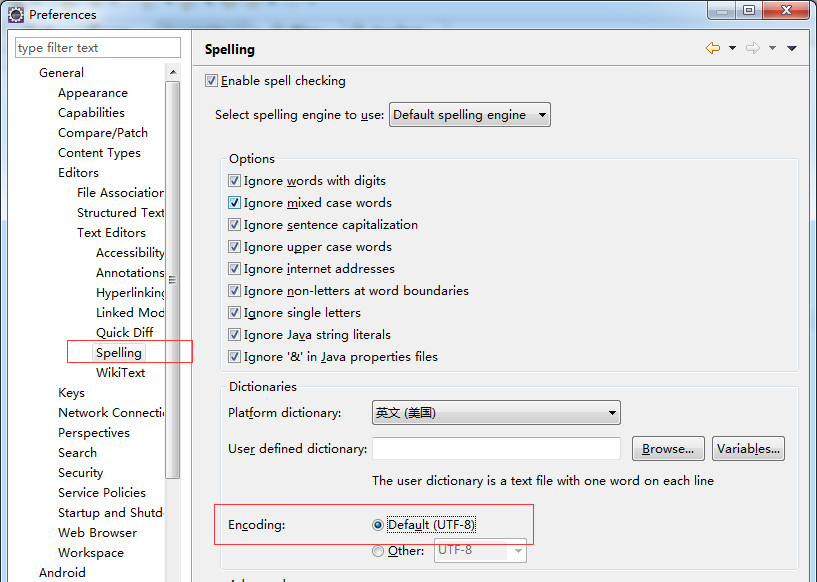Click the forward navigation arrow icon
This screenshot has height=582, width=817.
pyautogui.click(x=752, y=48)
